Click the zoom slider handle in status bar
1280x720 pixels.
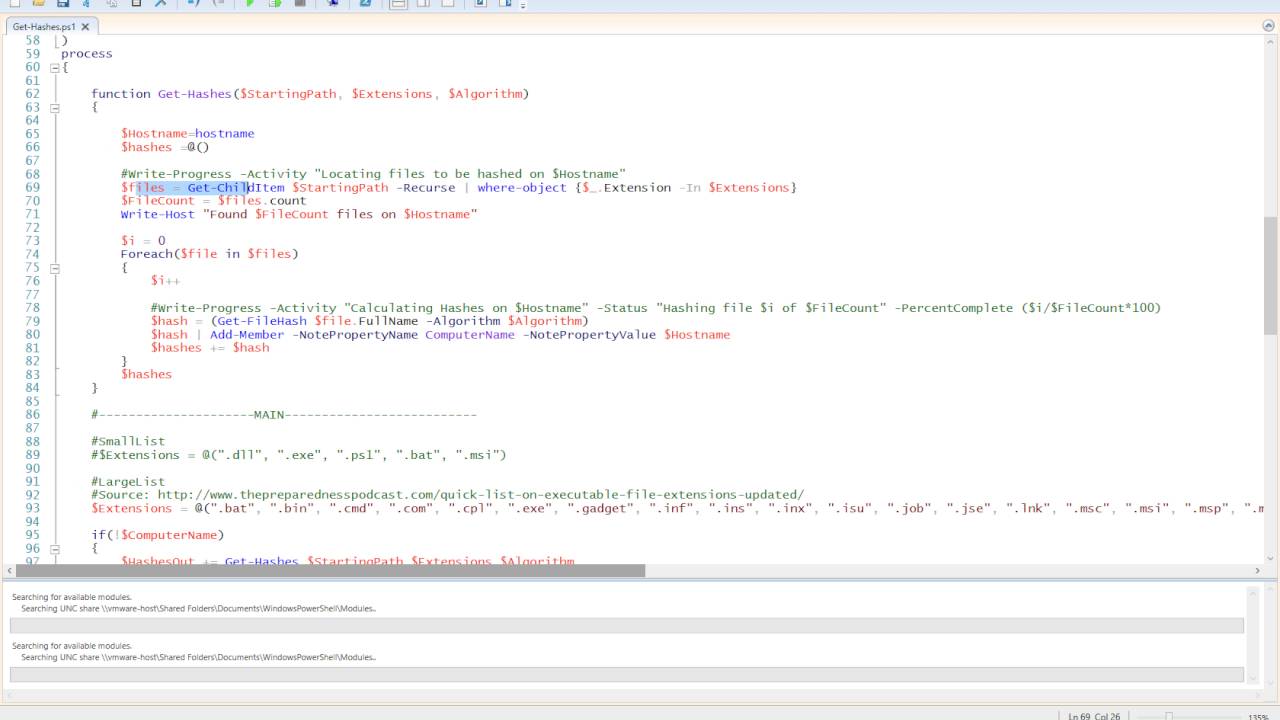click(1168, 716)
